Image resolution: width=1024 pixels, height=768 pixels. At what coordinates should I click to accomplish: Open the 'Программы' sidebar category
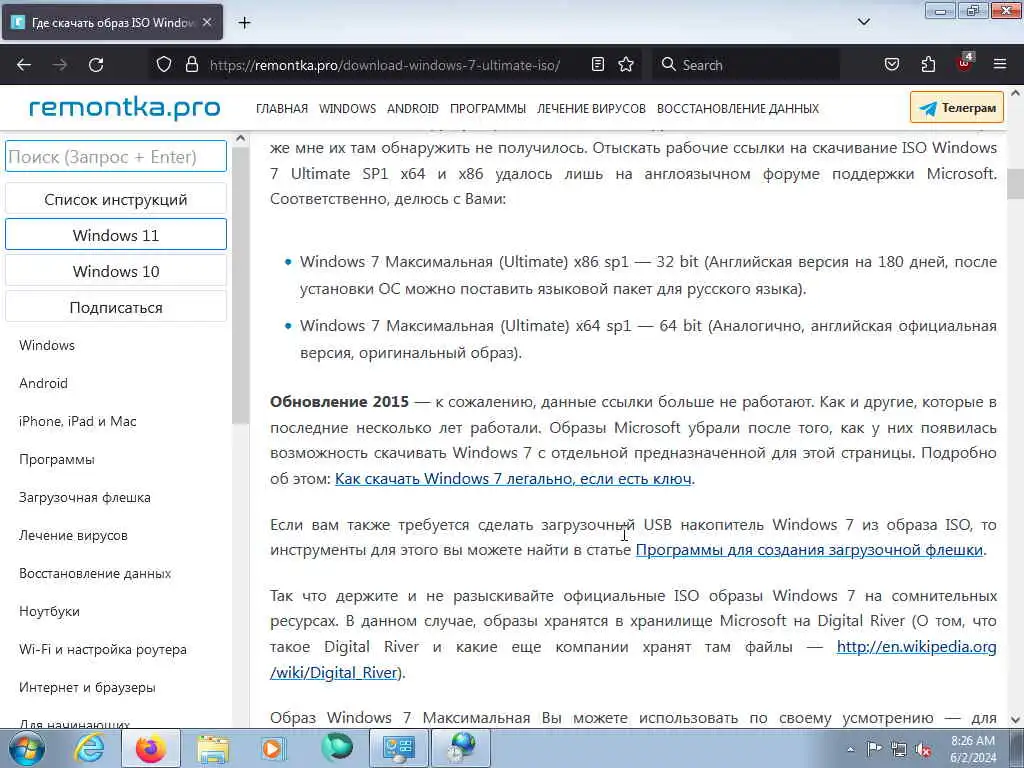[57, 460]
